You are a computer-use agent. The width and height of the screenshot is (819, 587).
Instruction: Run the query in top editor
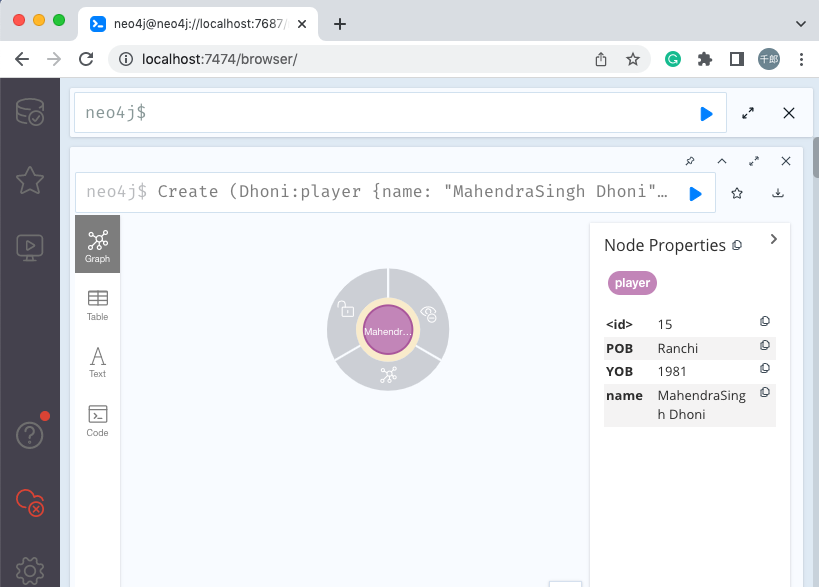click(706, 113)
